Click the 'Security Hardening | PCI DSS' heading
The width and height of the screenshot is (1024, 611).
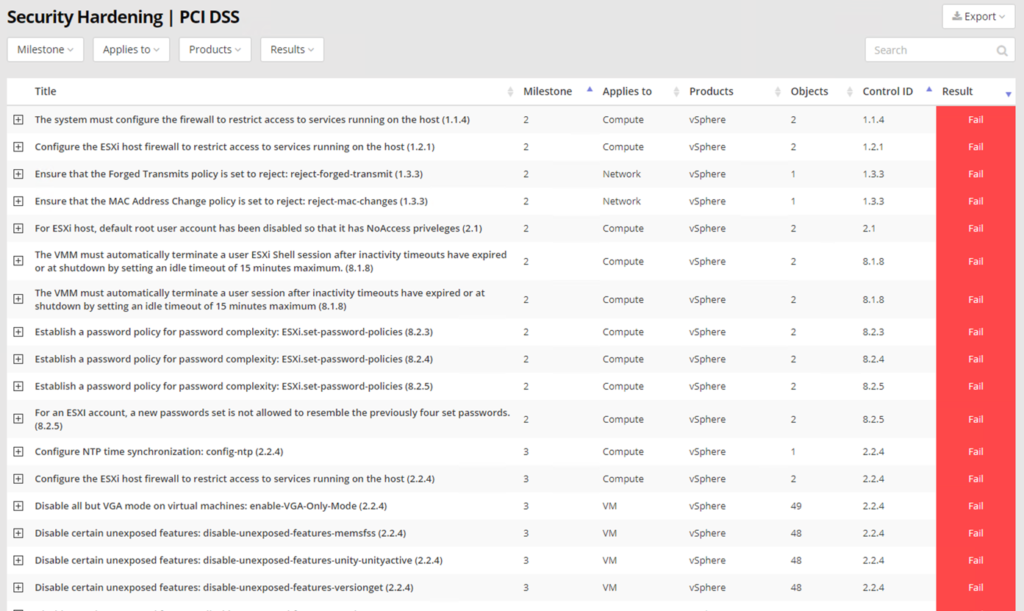pos(123,17)
